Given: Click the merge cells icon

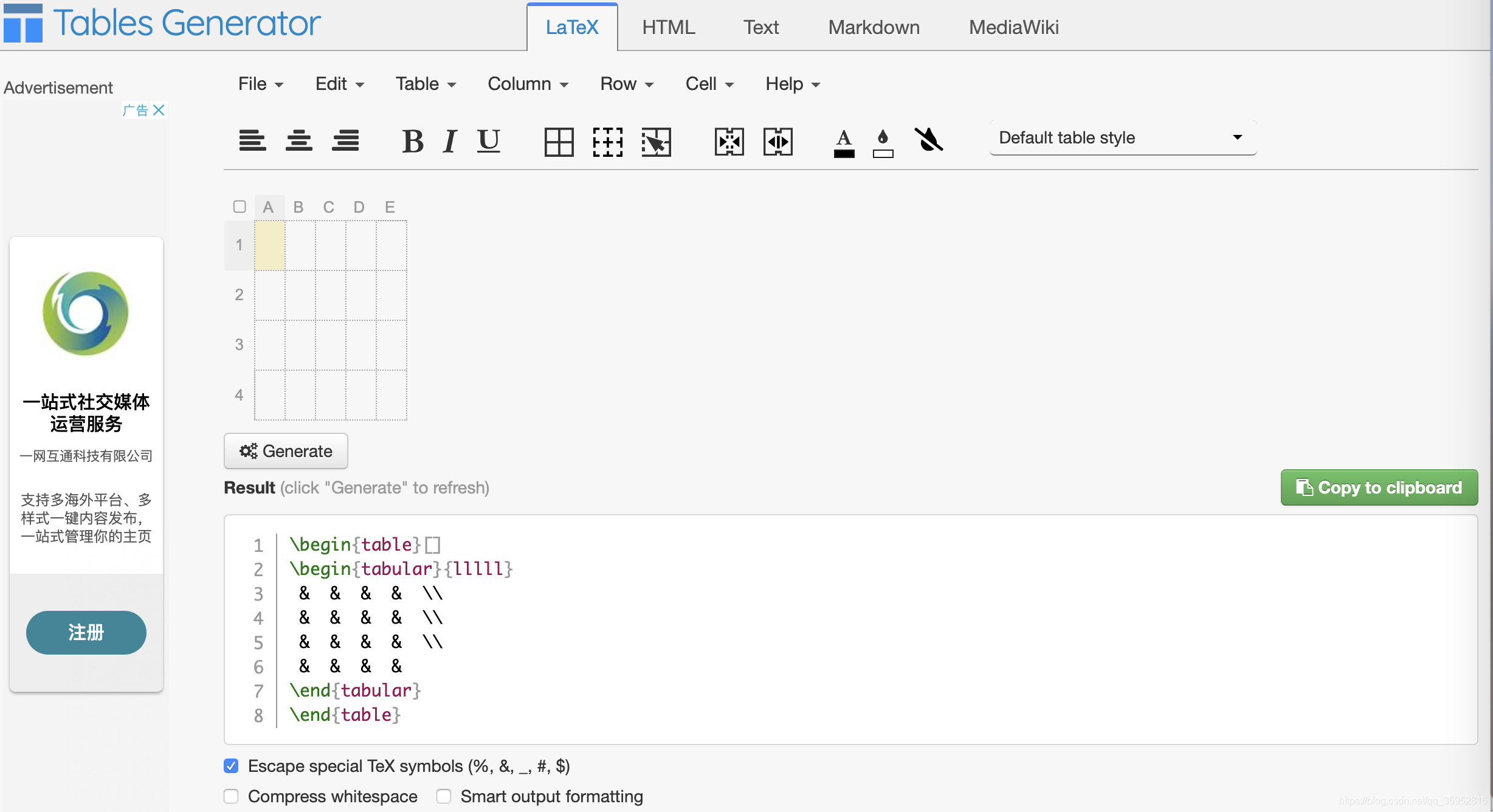Looking at the screenshot, I should coord(729,142).
